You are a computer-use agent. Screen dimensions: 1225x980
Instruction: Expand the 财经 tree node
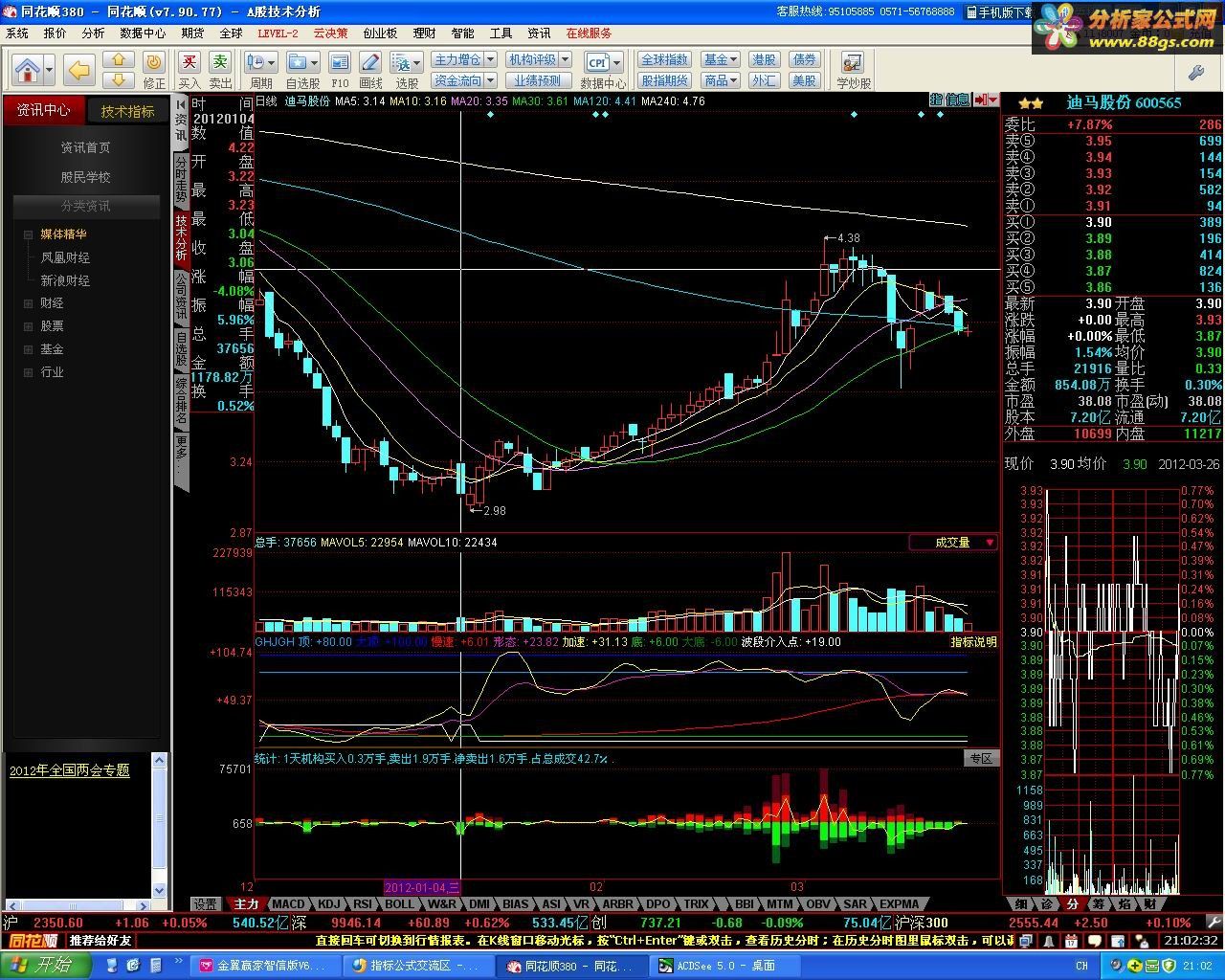[29, 303]
